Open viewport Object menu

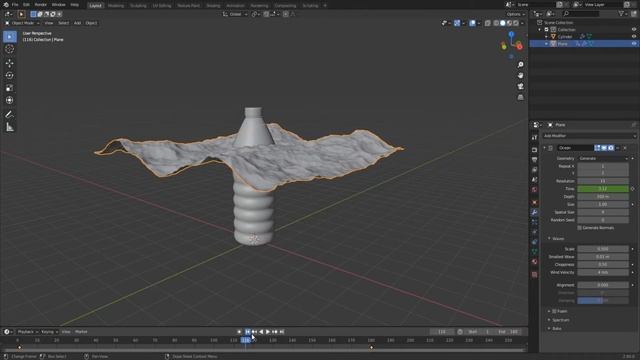pos(91,23)
